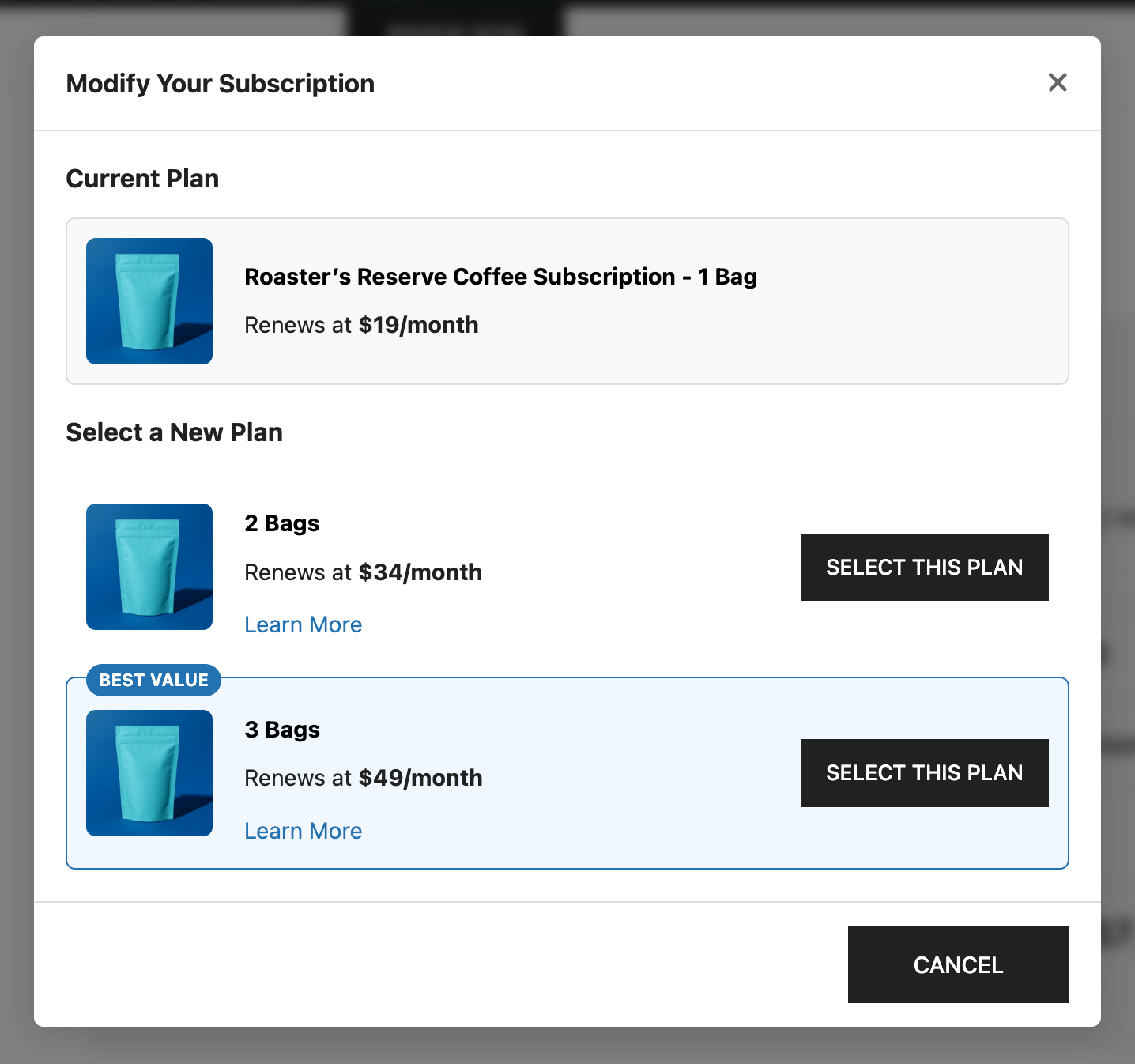
Task: Close the Modify Your Subscription dialog
Action: point(1058,82)
